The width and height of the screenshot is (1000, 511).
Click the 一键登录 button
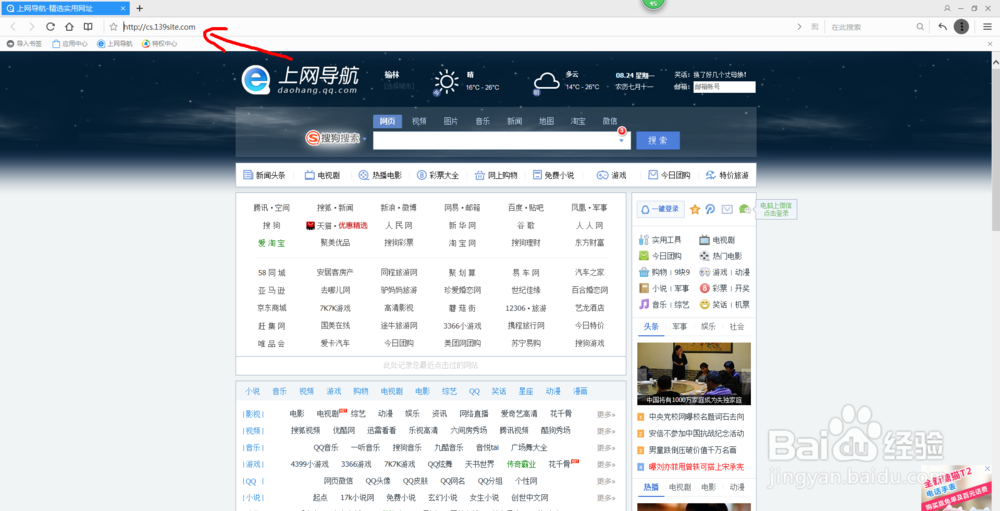661,209
